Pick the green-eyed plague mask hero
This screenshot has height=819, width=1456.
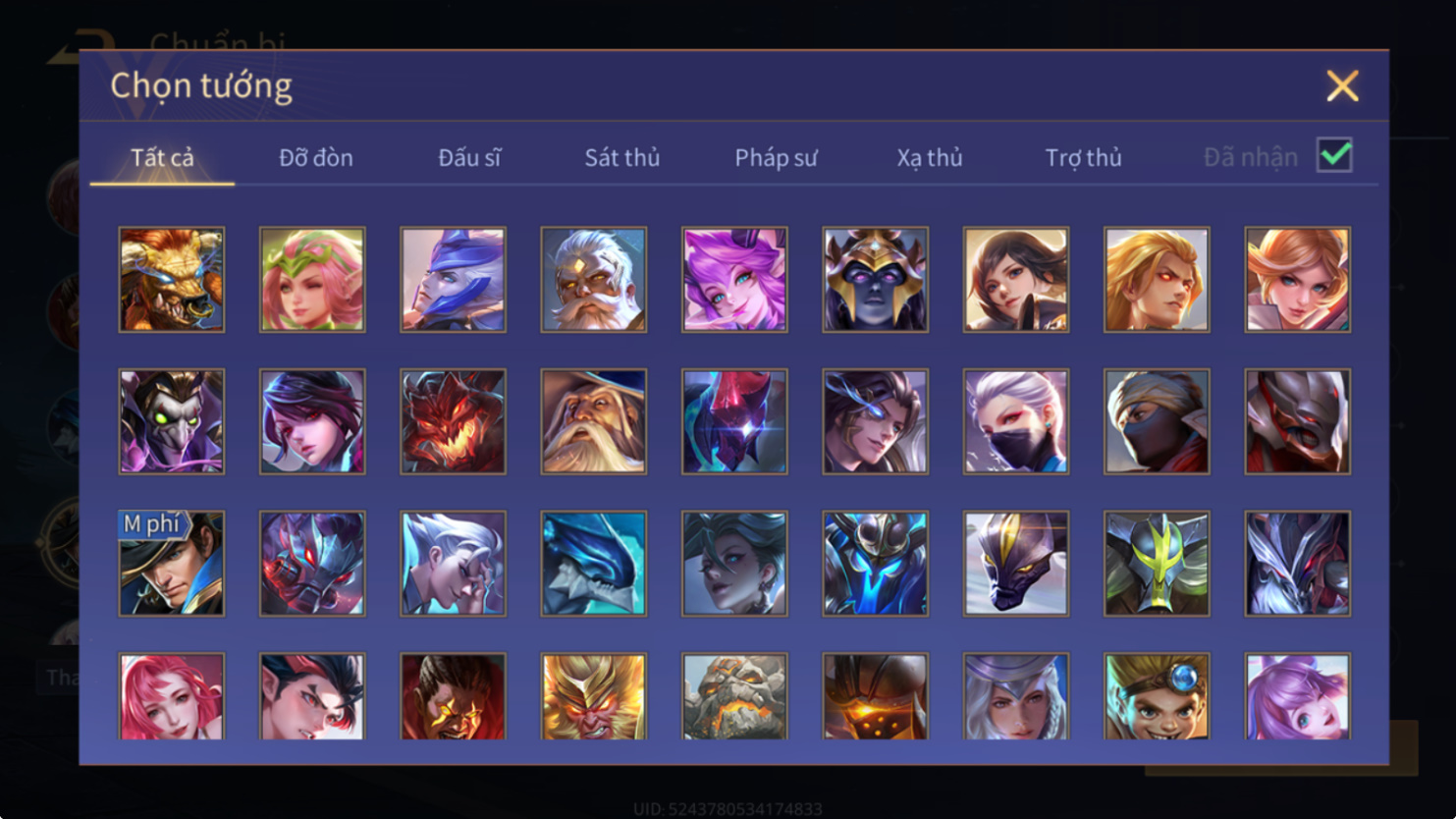[172, 422]
